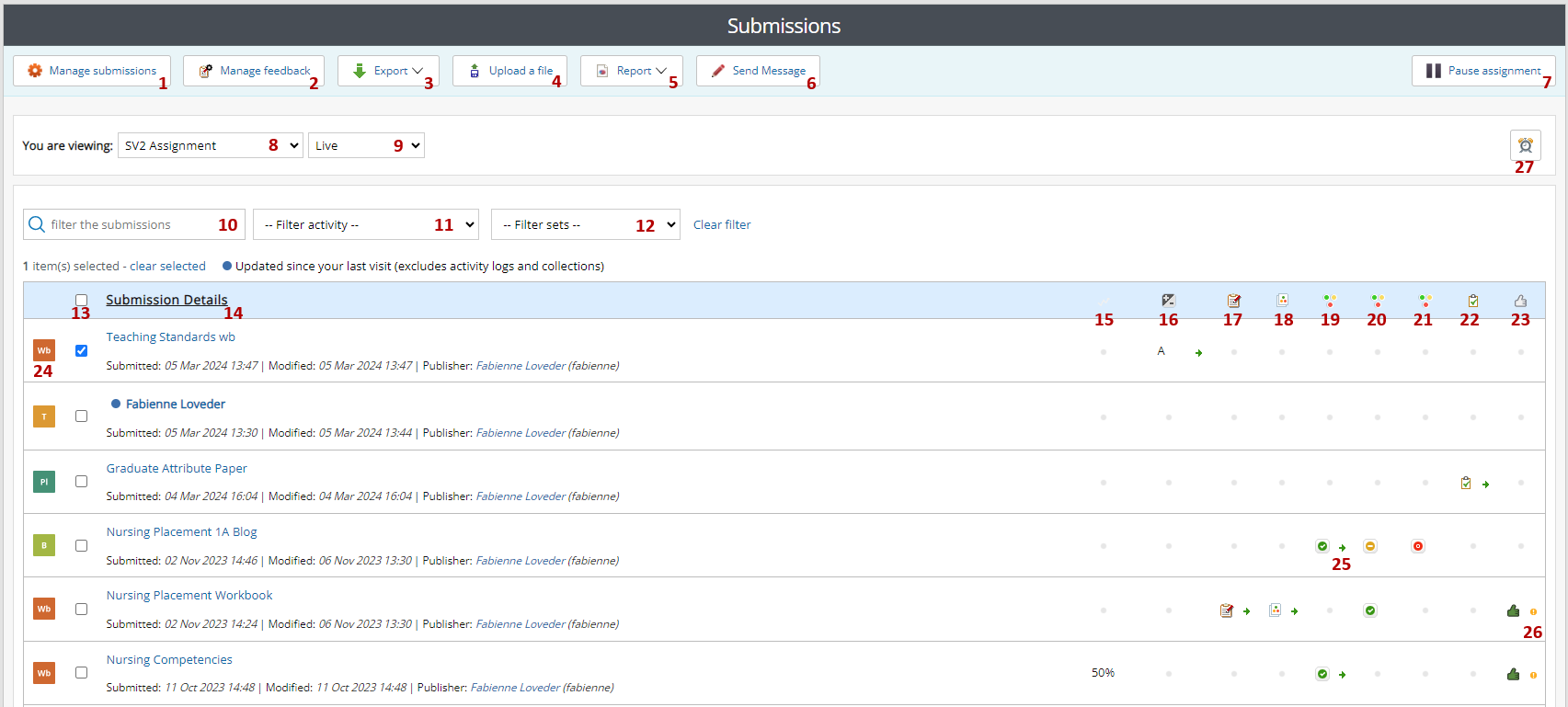Image resolution: width=1568 pixels, height=707 pixels.
Task: Open the Filter sets dropdown
Action: click(x=585, y=224)
